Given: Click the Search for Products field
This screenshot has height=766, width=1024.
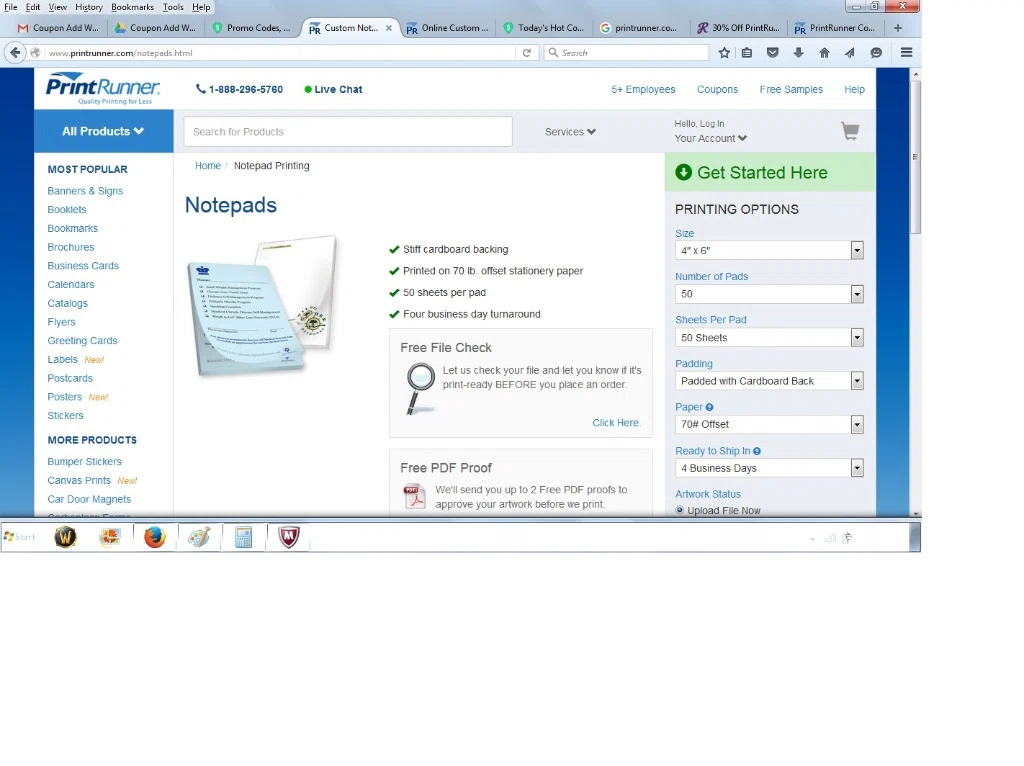Looking at the screenshot, I should (x=348, y=132).
